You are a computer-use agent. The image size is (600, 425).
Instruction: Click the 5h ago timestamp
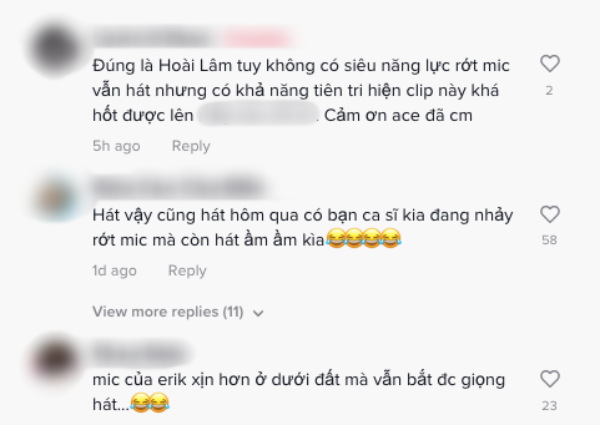[116, 146]
